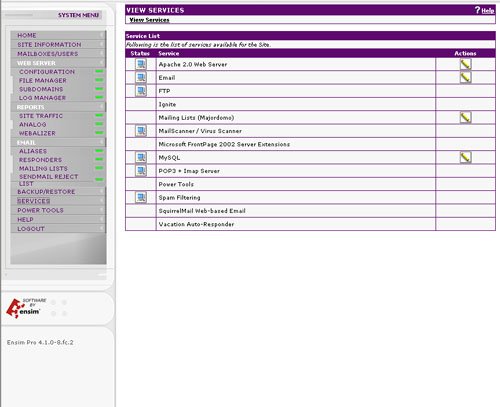Open Sendmail Reject List
Screen dimensions: 500x407
pyautogui.click(x=48, y=180)
